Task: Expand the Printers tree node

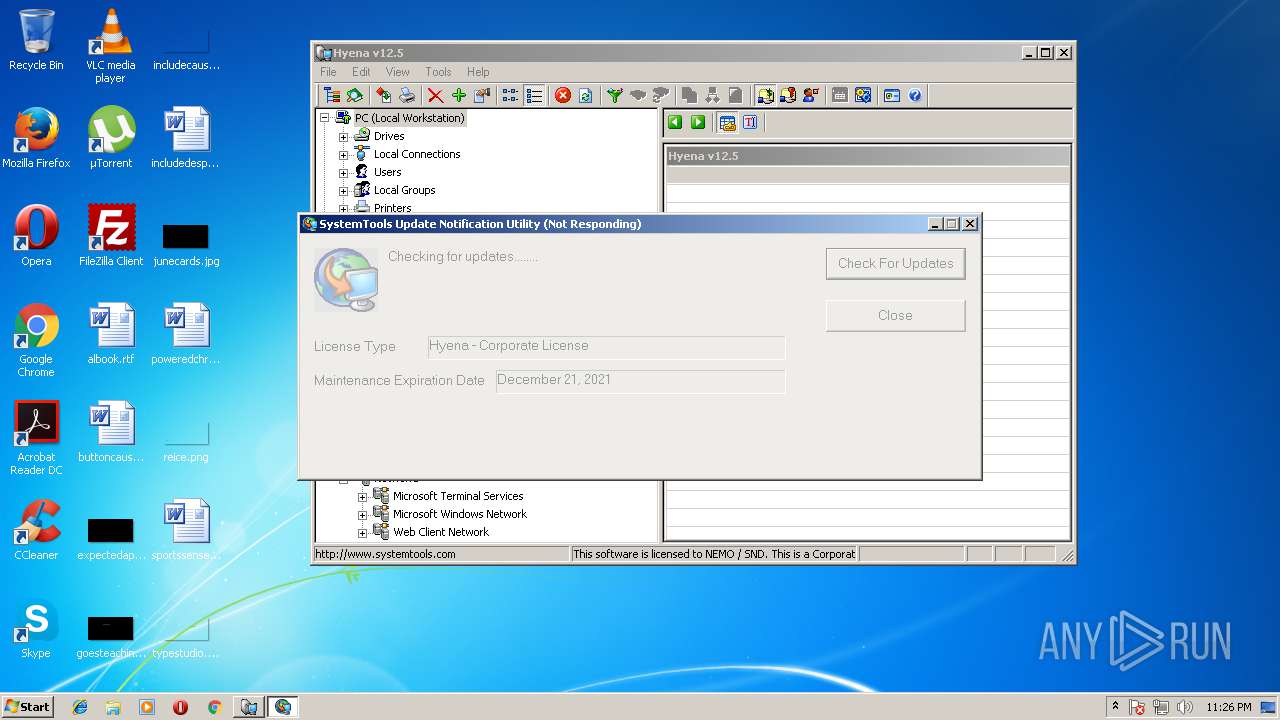Action: (x=343, y=208)
